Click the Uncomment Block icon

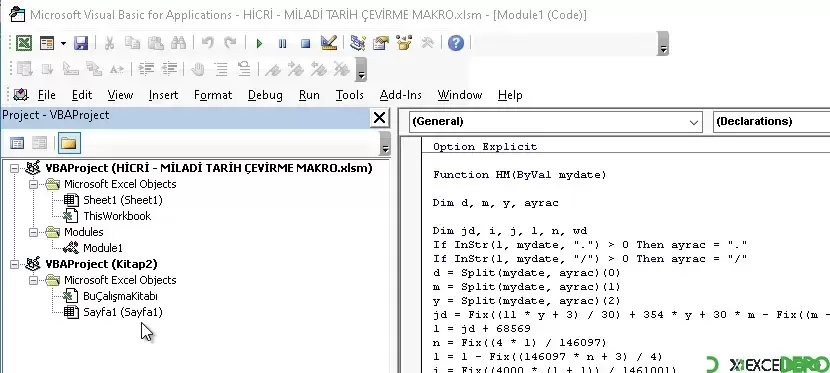[x=244, y=69]
